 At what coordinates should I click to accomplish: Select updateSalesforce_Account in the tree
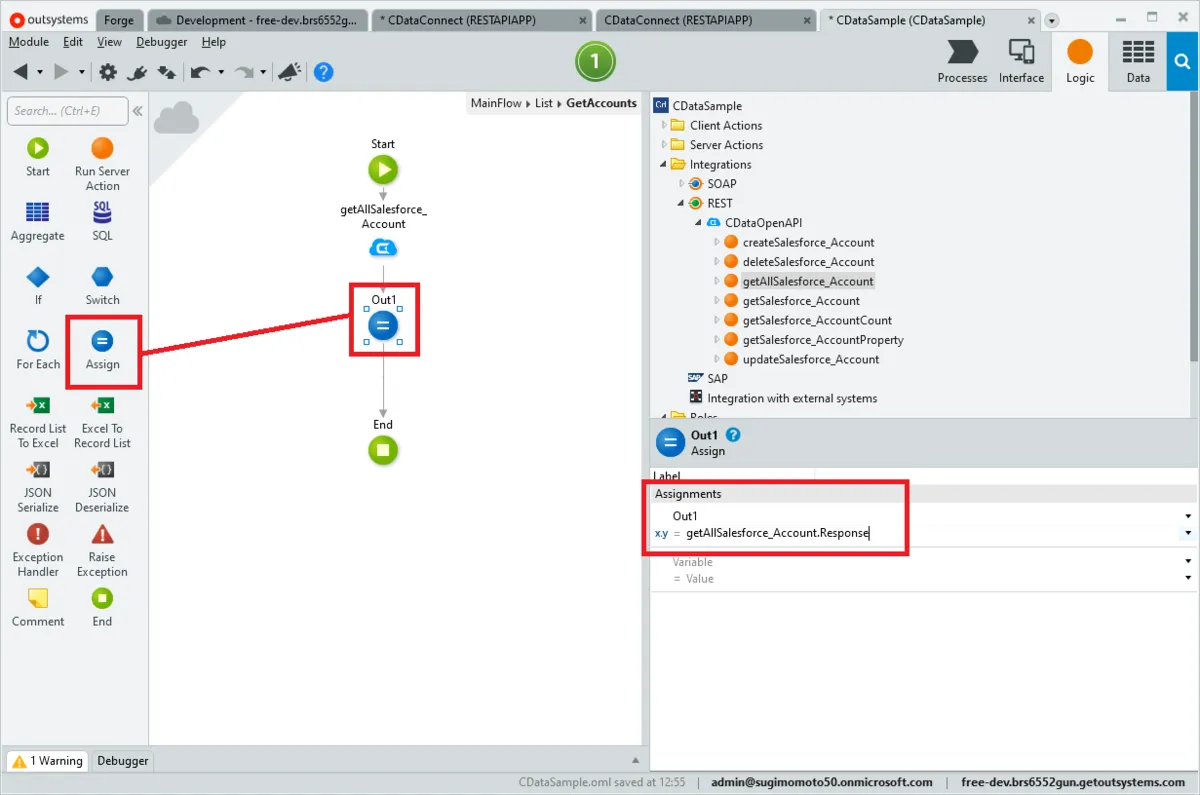810,359
